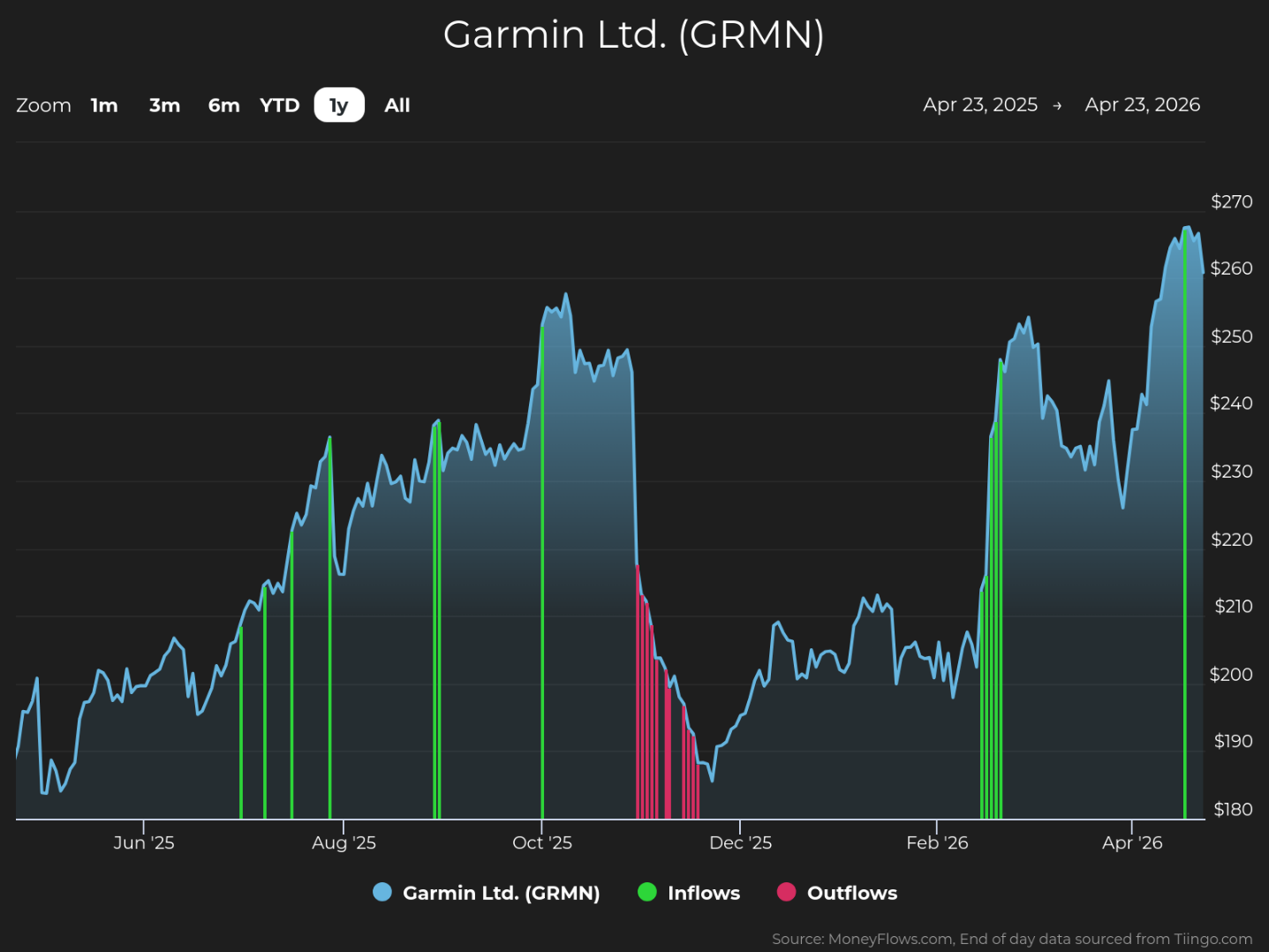Set zoom range to 6m
The height and width of the screenshot is (952, 1269).
(223, 105)
